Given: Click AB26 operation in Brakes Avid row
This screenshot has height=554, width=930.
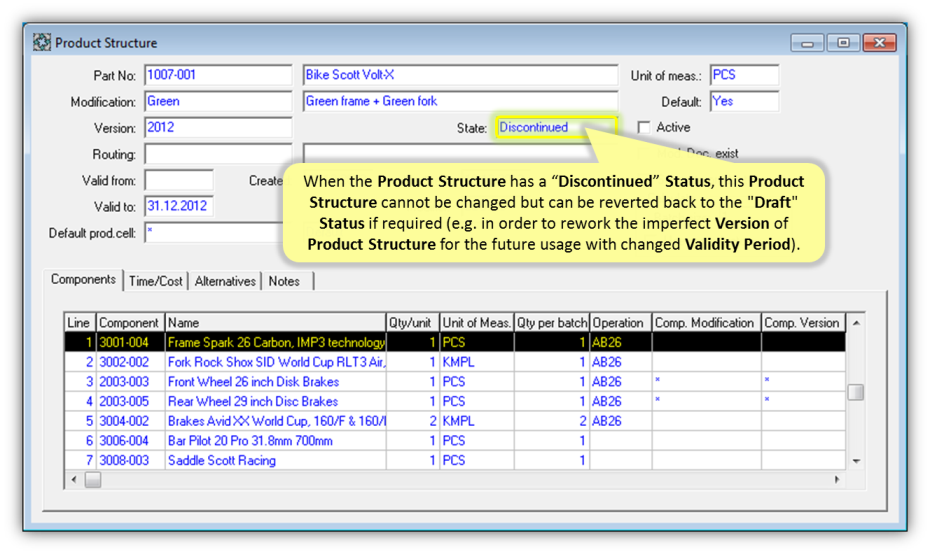Looking at the screenshot, I should (606, 421).
